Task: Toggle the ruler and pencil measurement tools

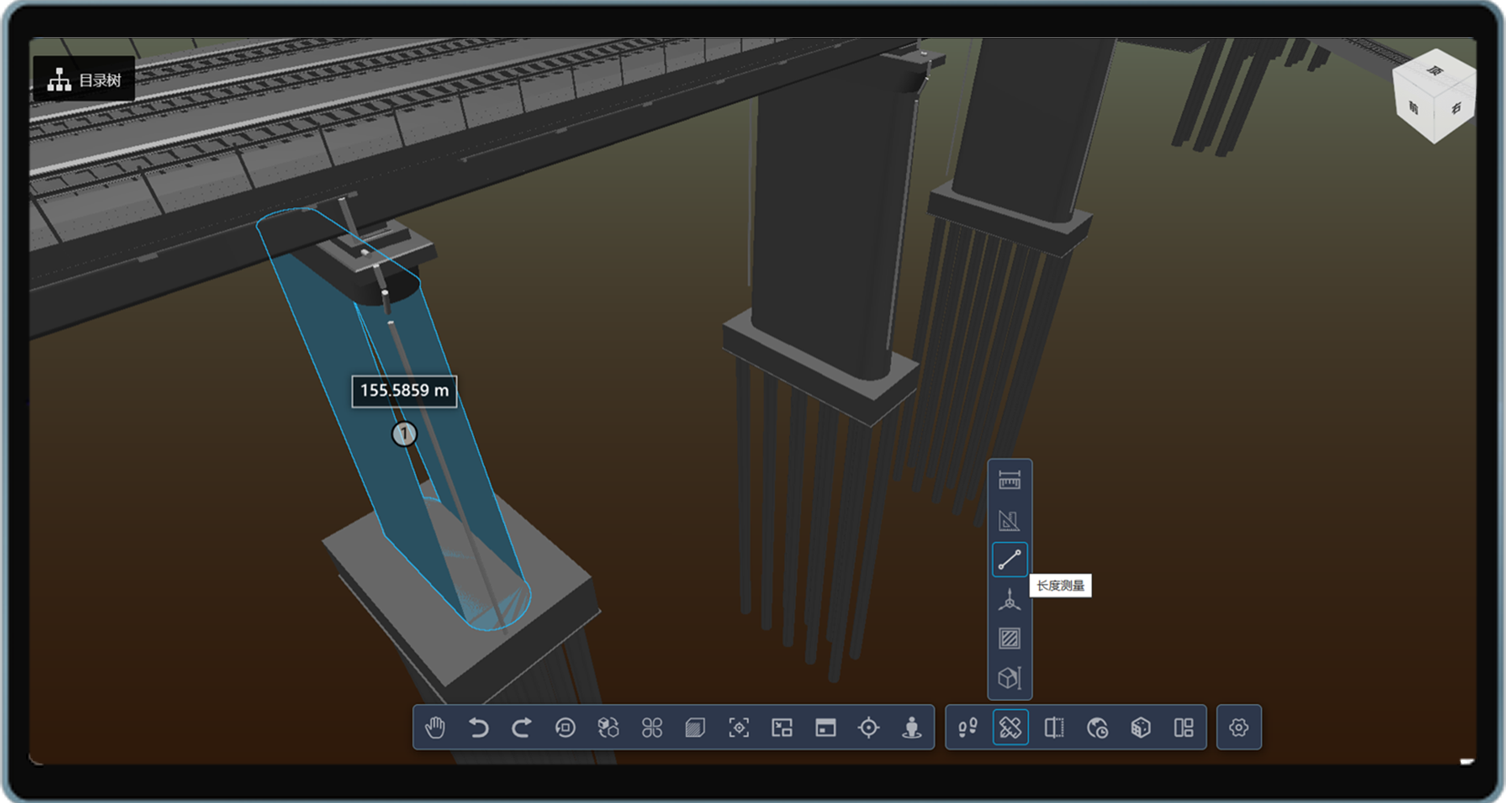Action: click(1010, 727)
